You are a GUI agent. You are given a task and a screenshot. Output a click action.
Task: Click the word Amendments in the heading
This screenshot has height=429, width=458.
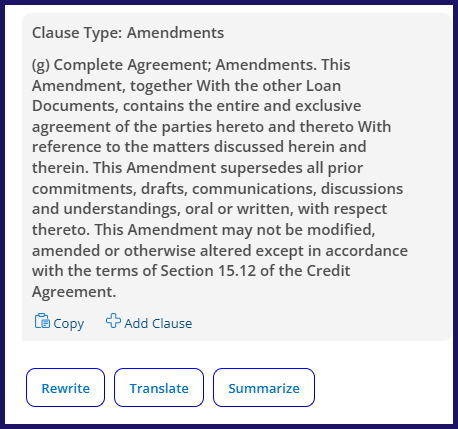(x=175, y=33)
